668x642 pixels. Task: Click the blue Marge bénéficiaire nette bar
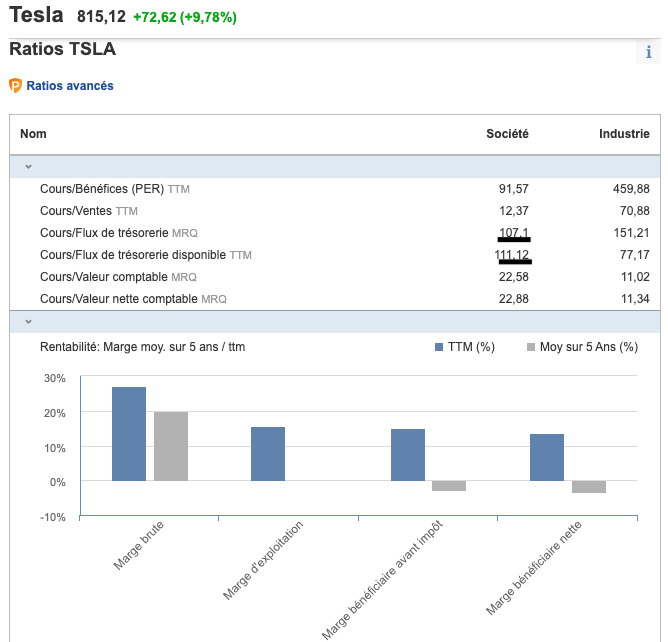click(547, 457)
